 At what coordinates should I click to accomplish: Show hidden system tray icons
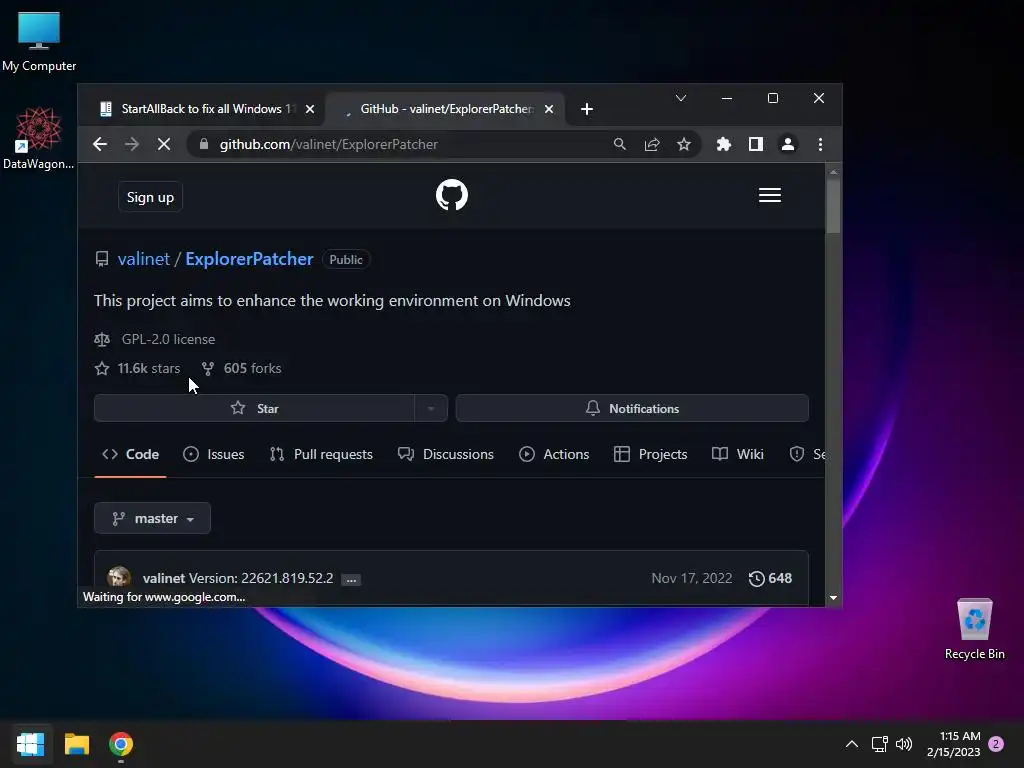point(852,744)
